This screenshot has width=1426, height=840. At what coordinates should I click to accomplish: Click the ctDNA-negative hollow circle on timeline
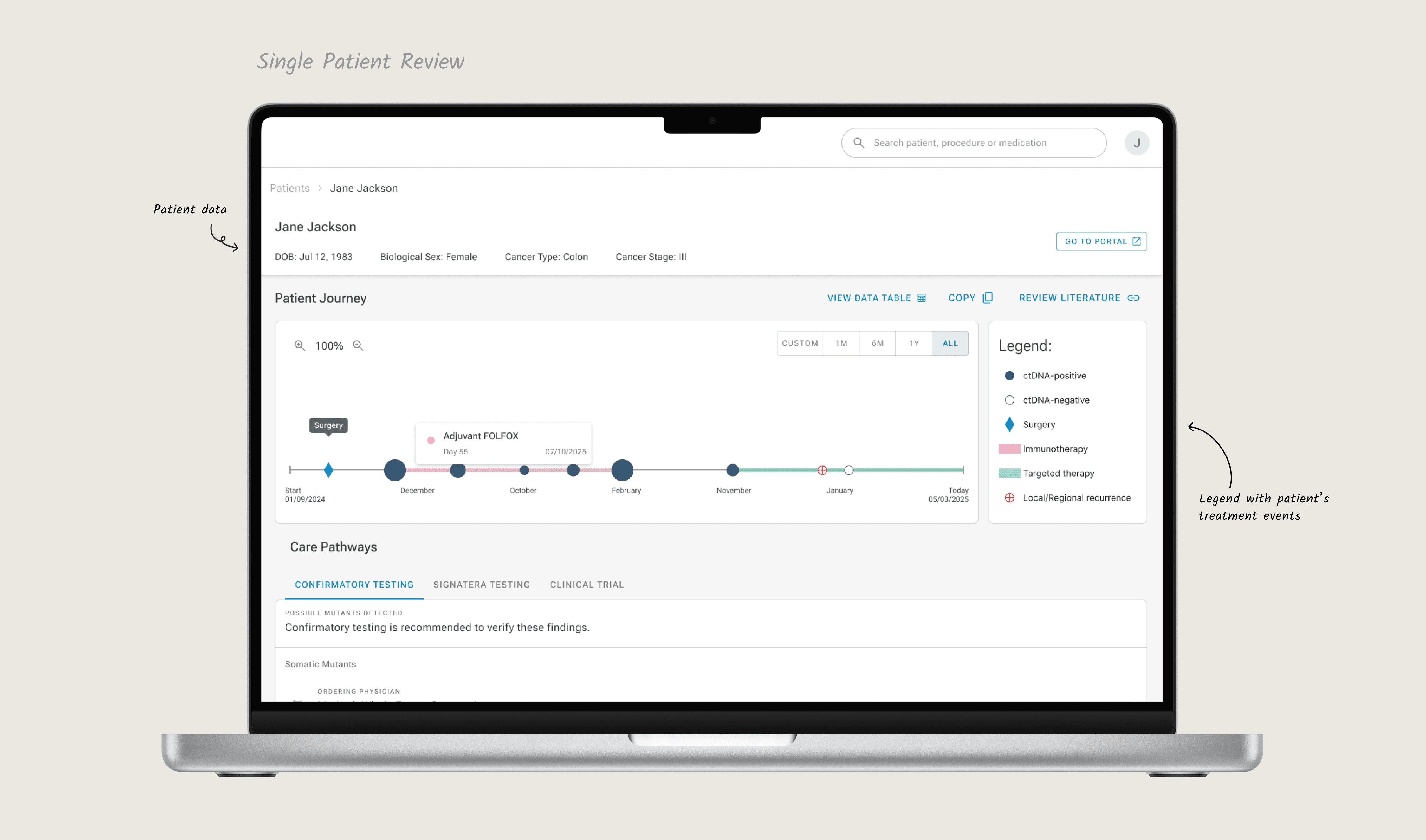pos(849,470)
